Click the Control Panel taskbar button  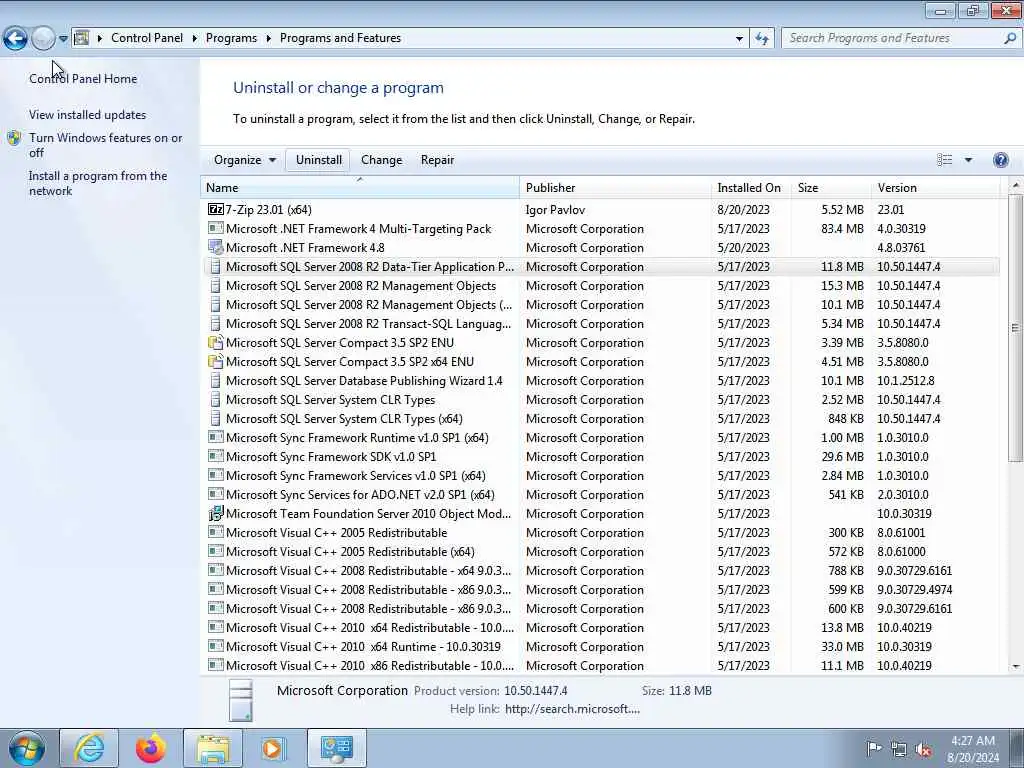336,748
